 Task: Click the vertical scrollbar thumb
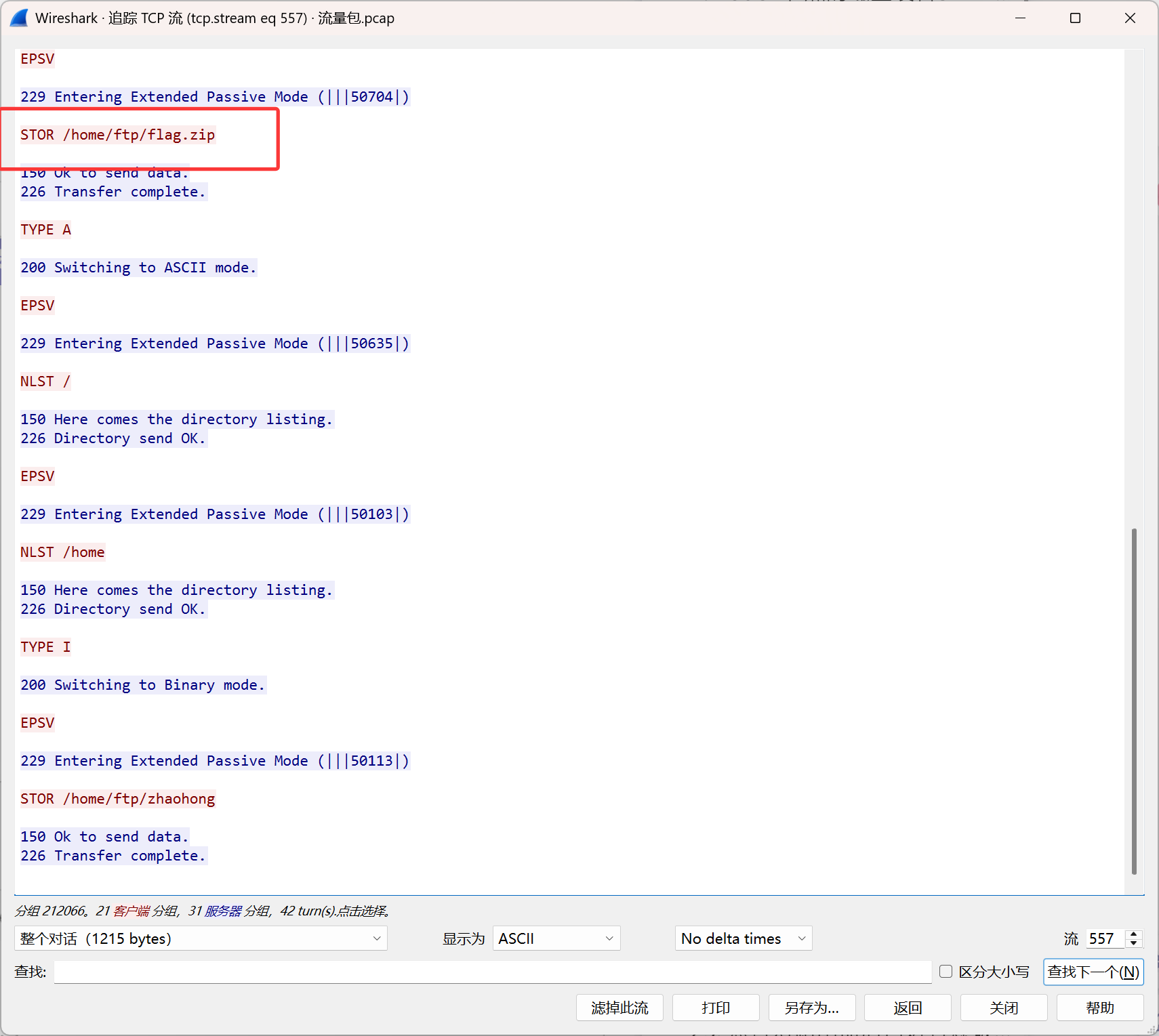1134,701
